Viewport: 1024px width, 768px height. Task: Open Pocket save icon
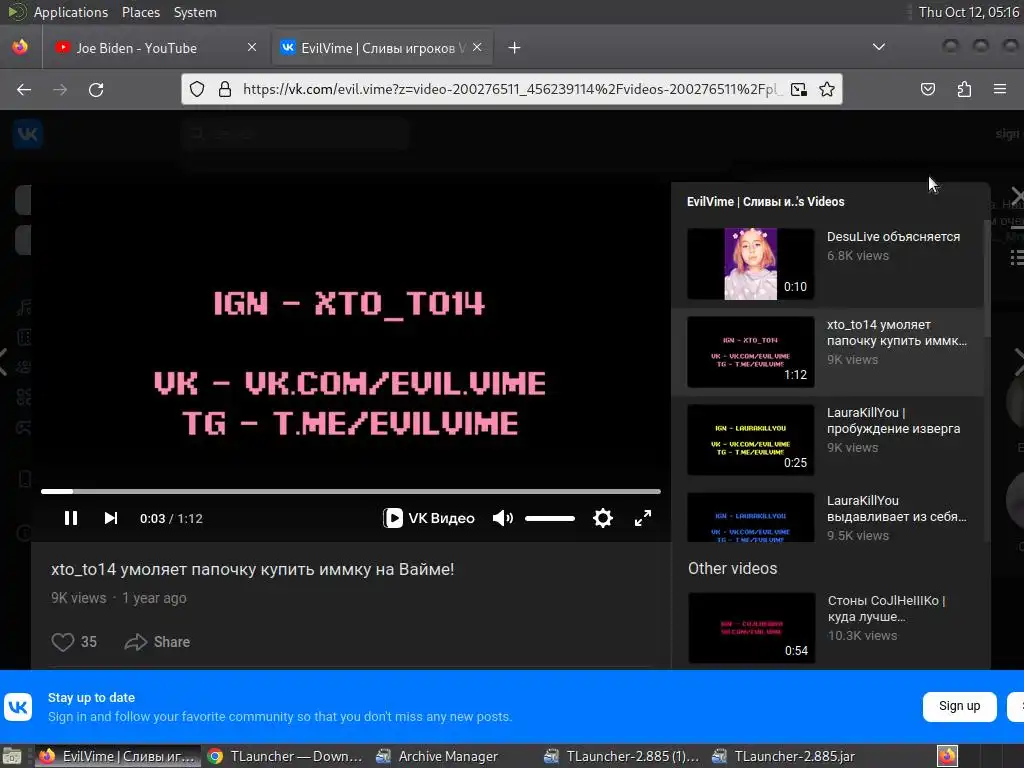coord(927,89)
